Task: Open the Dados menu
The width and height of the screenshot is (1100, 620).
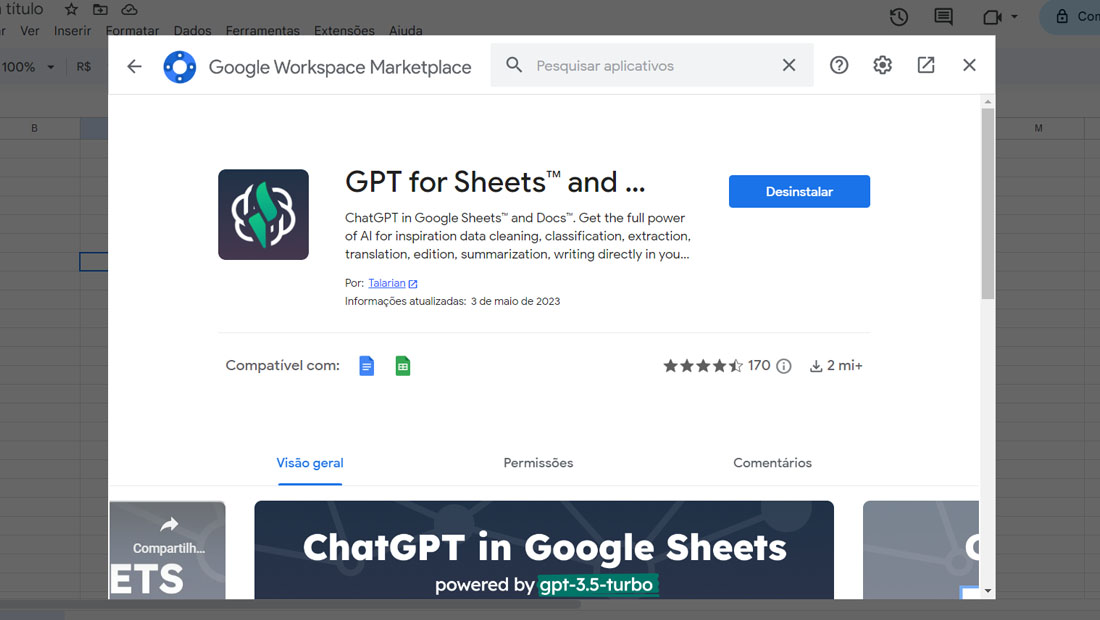Action: (192, 31)
